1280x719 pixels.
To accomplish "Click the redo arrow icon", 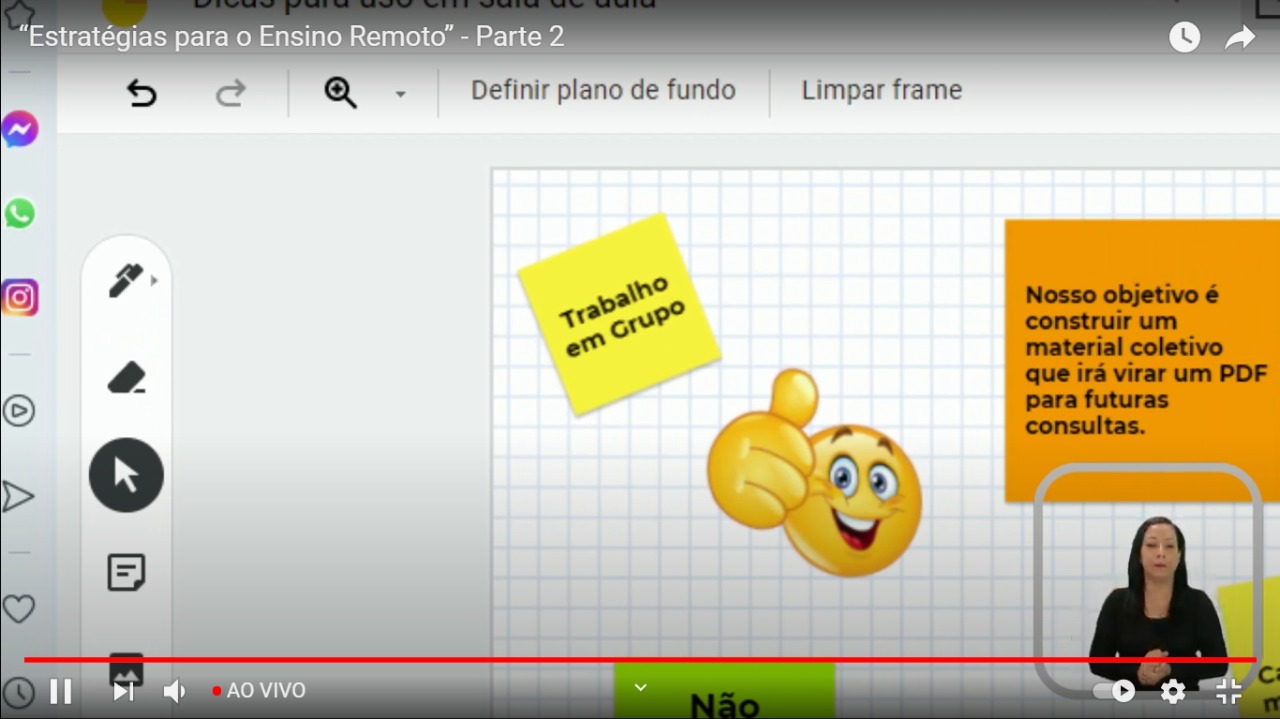I will tap(231, 93).
